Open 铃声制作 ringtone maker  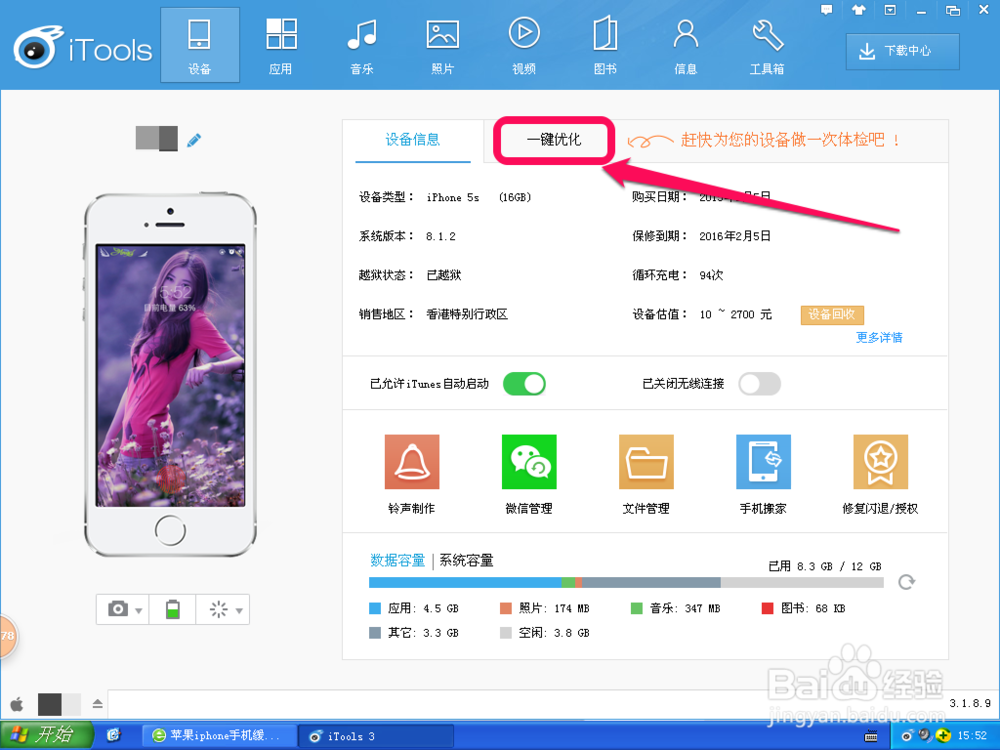[x=412, y=474]
